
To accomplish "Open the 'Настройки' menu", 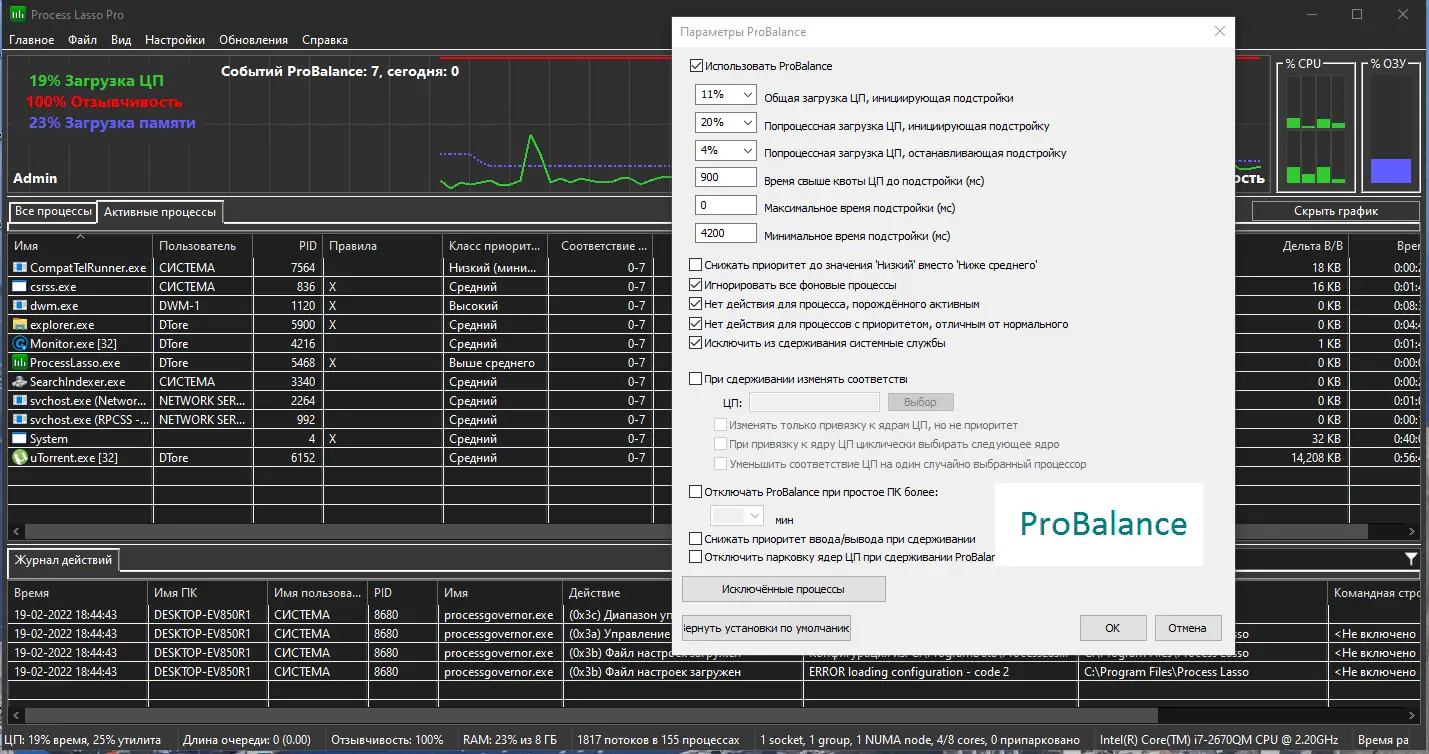I will (175, 40).
